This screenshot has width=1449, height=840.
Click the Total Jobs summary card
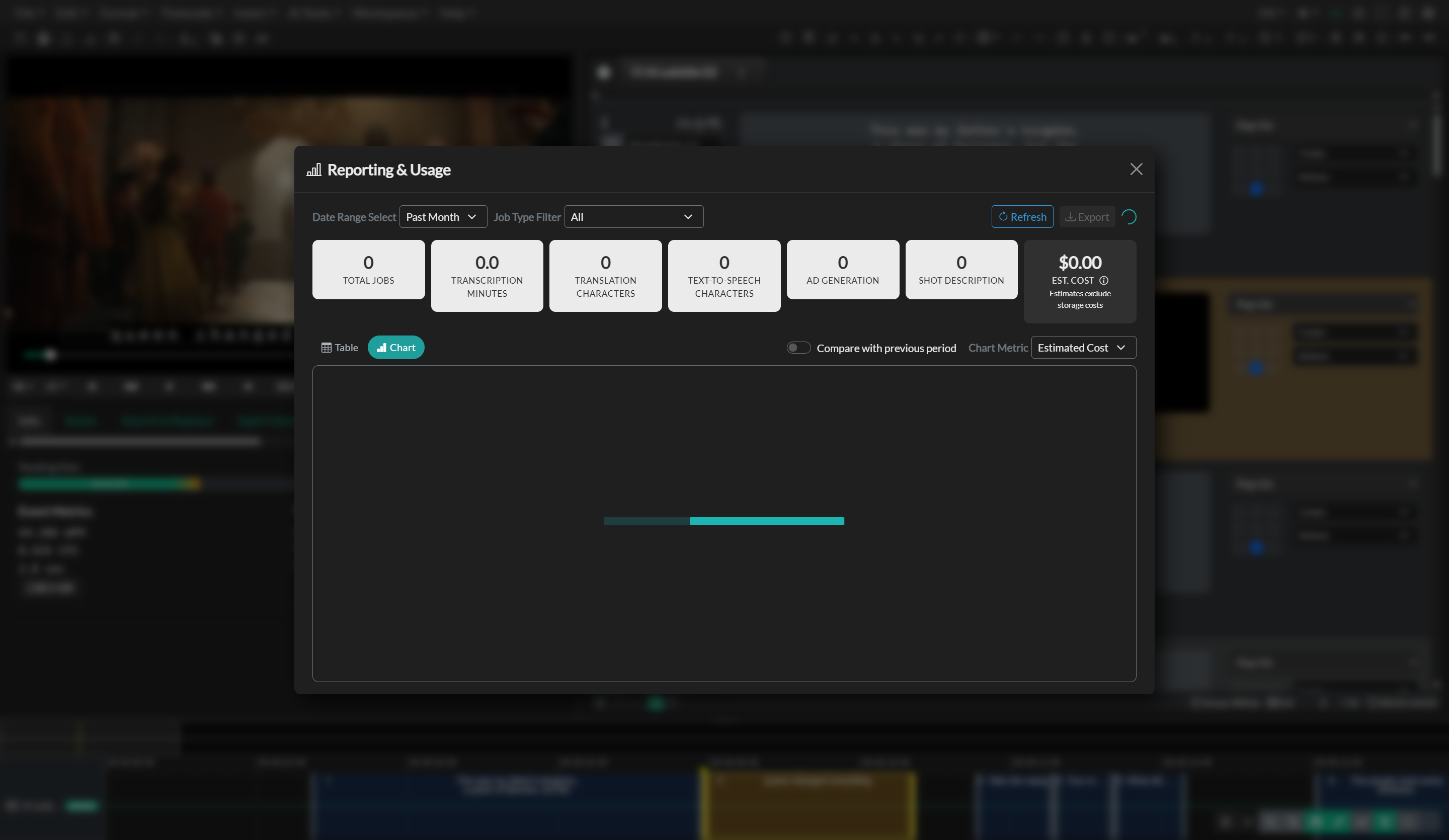369,270
